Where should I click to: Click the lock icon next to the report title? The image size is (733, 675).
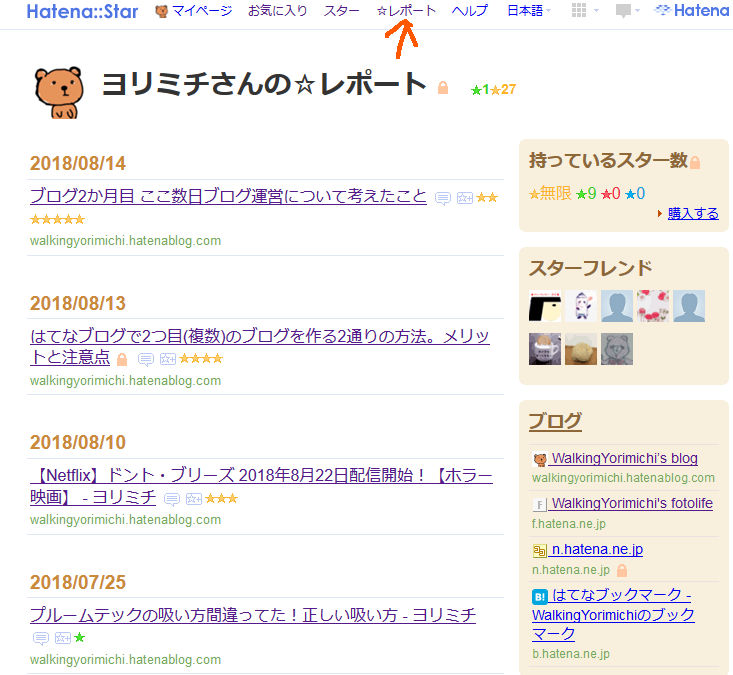[x=443, y=88]
